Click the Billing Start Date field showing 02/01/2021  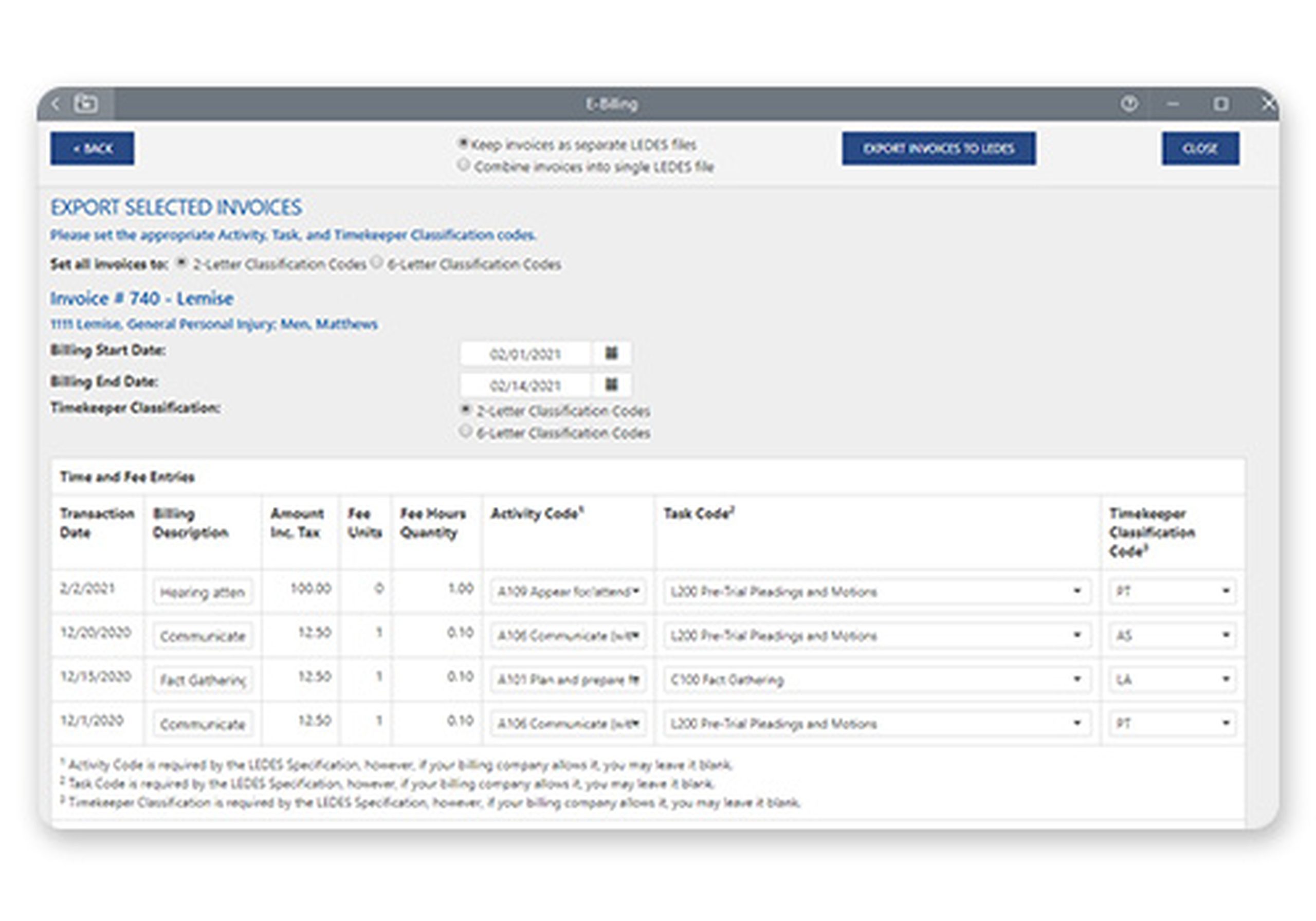point(525,354)
